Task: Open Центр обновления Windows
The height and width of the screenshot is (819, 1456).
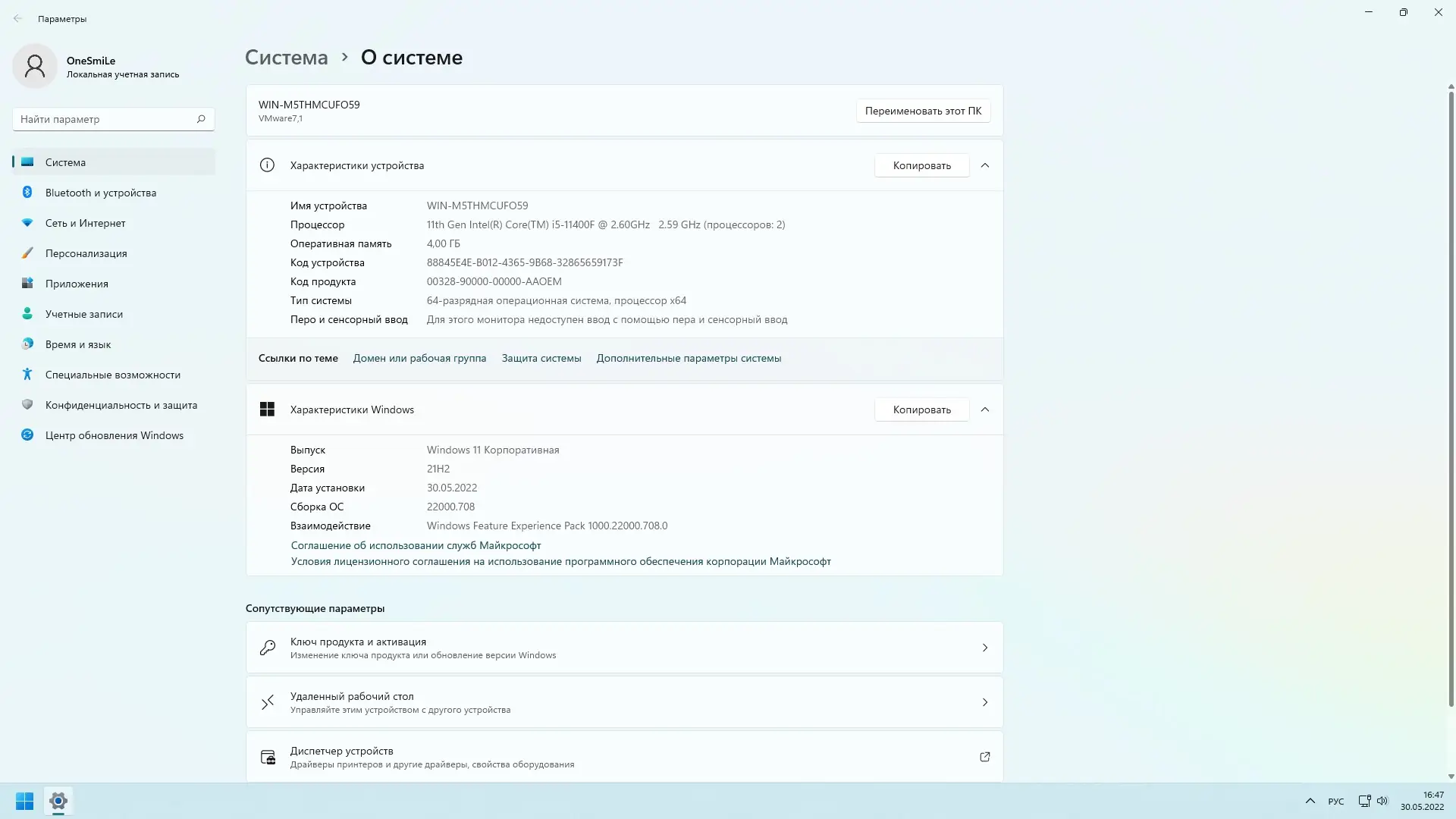Action: click(114, 435)
